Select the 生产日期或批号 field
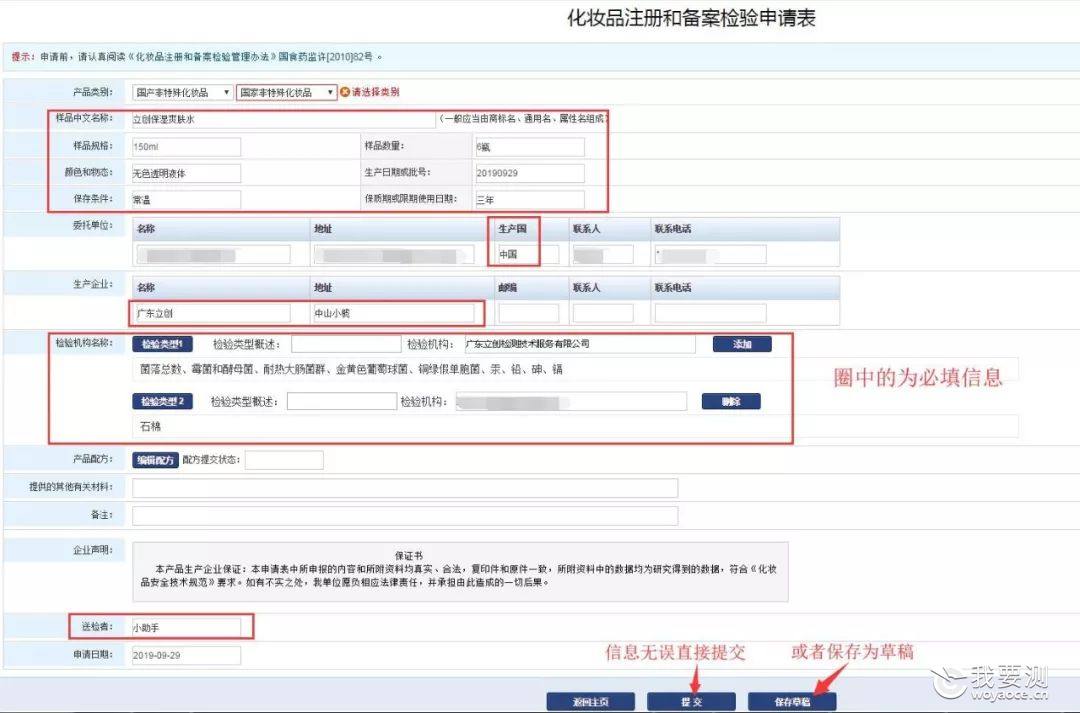Image resolution: width=1080 pixels, height=713 pixels. [x=530, y=173]
